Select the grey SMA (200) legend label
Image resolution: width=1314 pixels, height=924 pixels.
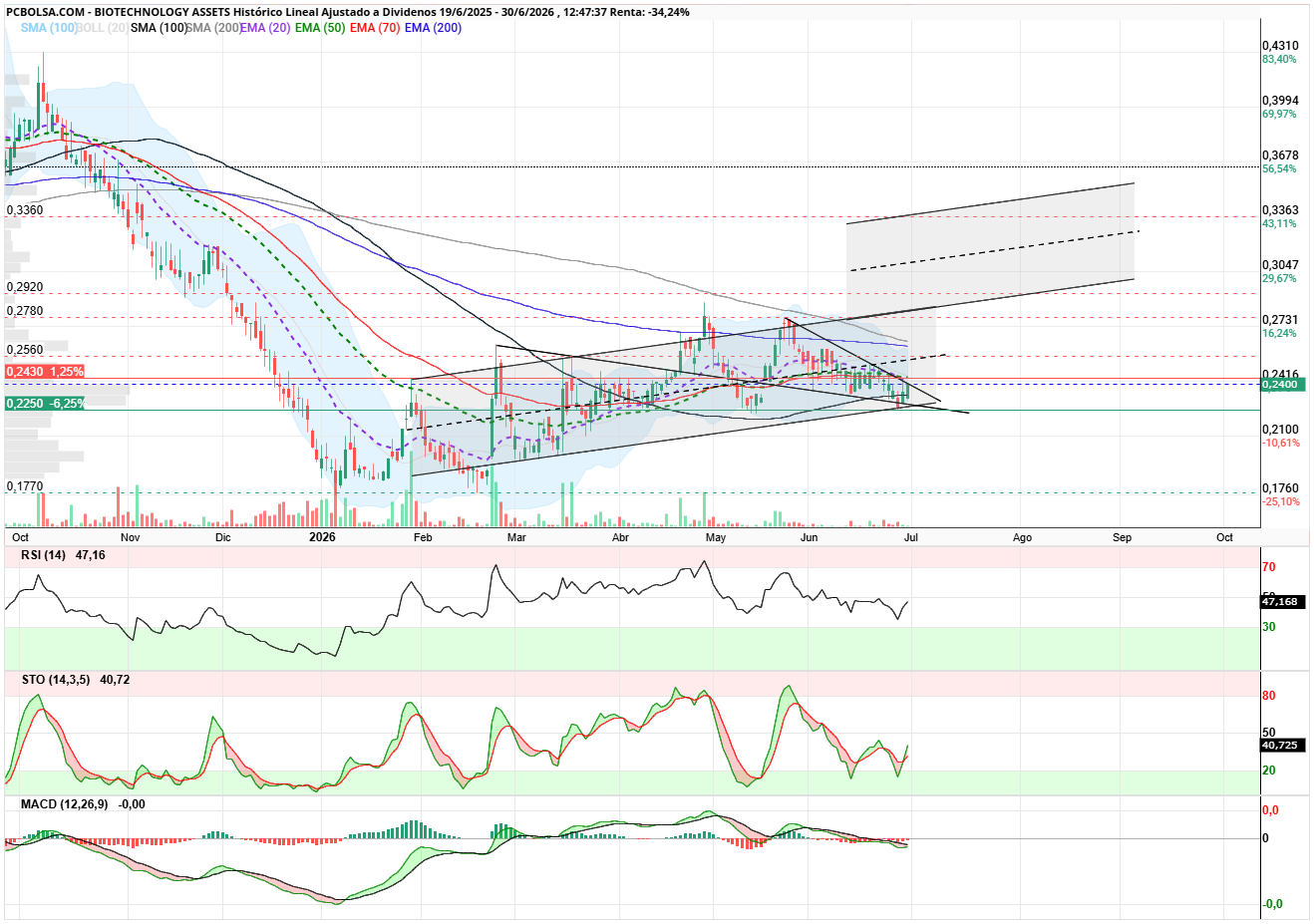[212, 28]
